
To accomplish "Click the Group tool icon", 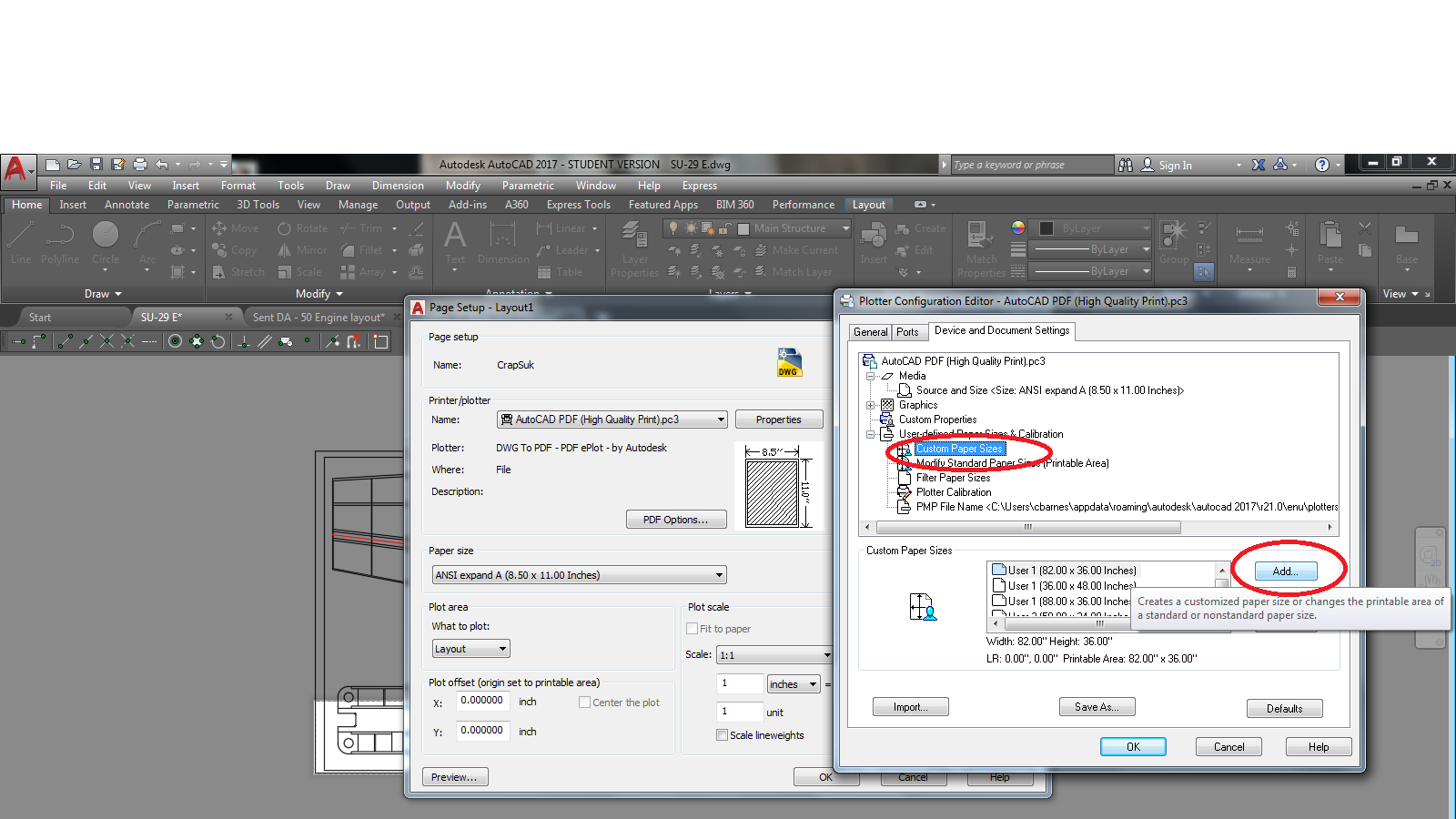I will [1174, 243].
